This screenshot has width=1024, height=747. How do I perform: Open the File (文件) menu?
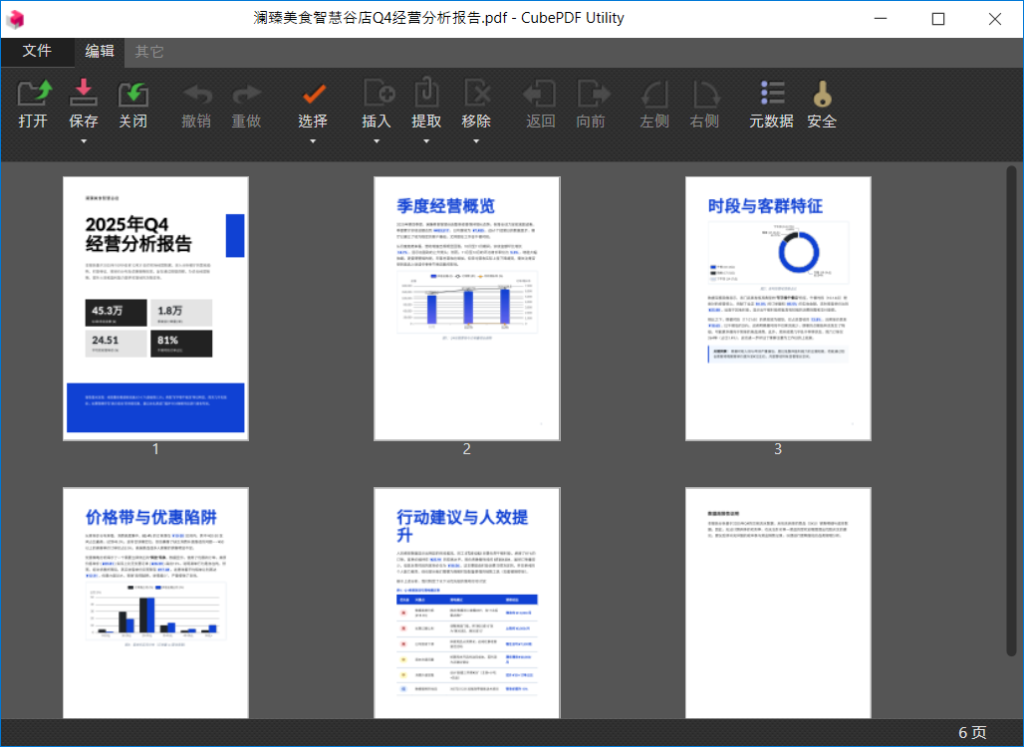pos(37,51)
